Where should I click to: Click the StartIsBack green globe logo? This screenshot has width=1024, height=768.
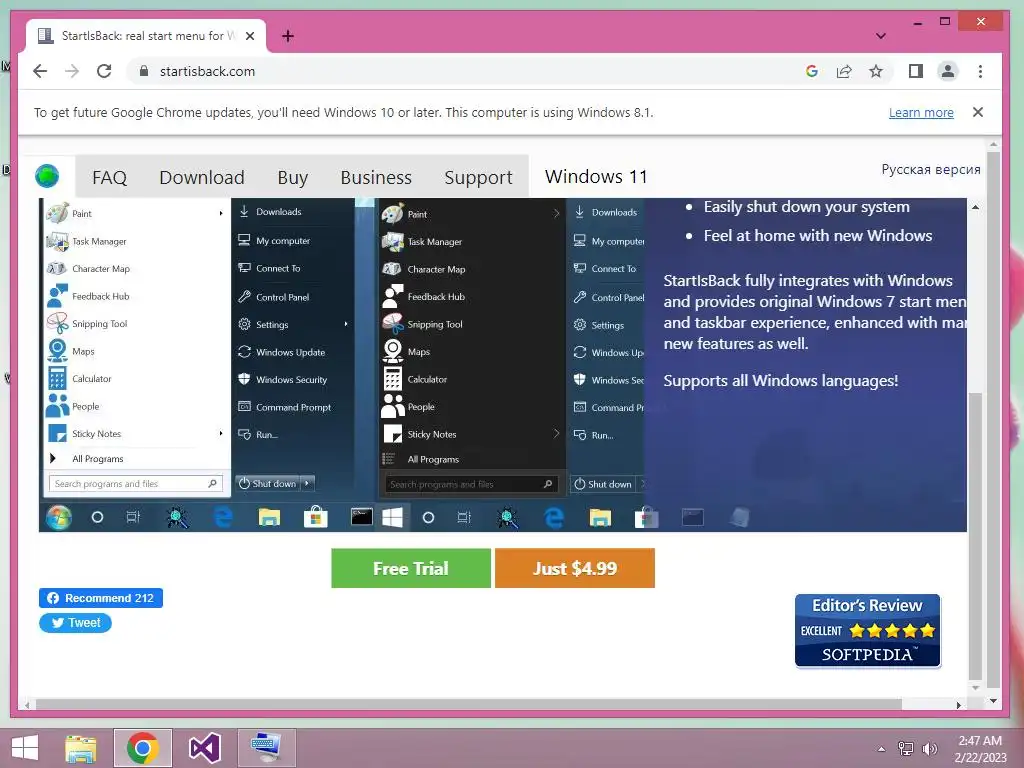tap(47, 176)
